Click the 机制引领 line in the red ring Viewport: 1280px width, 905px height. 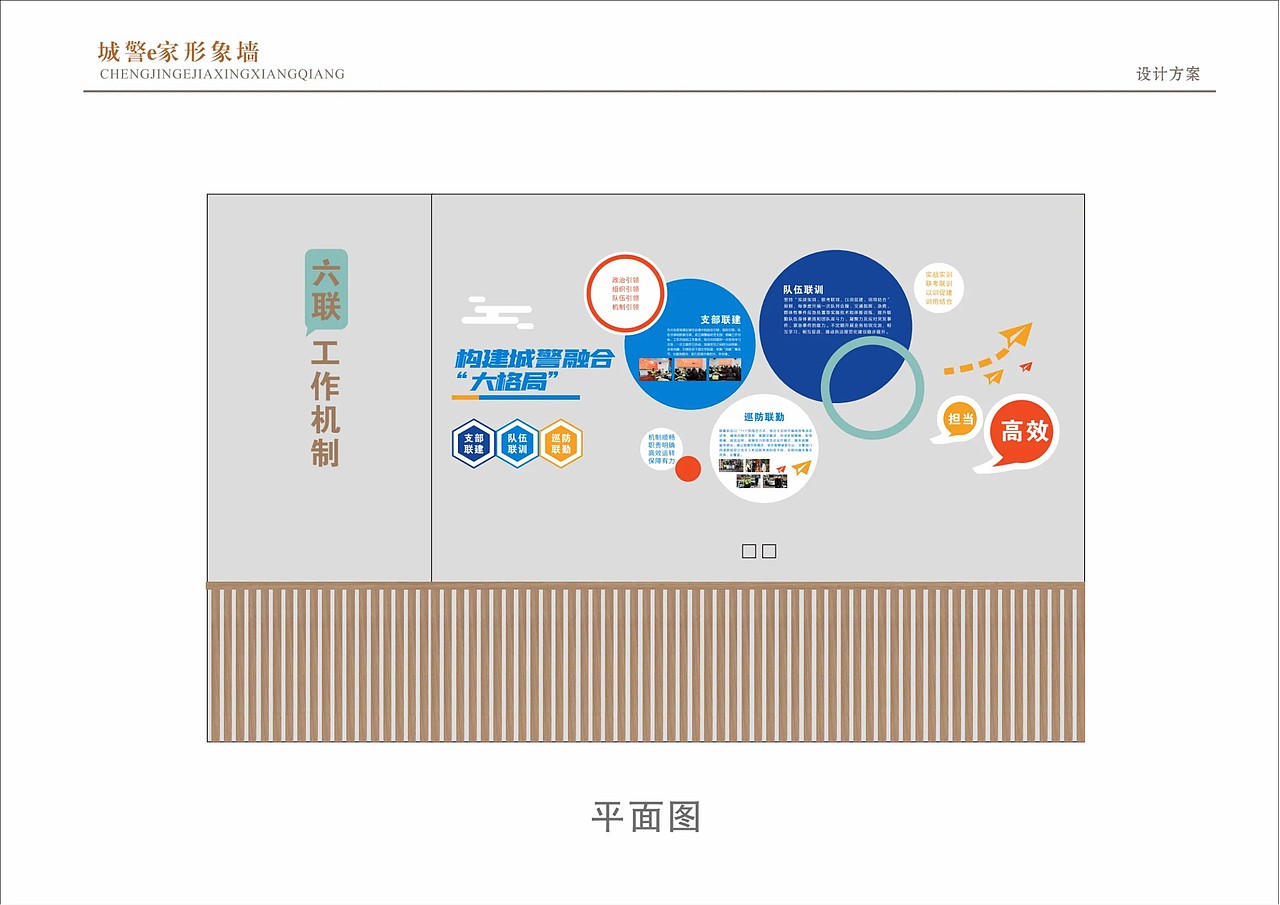[x=625, y=307]
